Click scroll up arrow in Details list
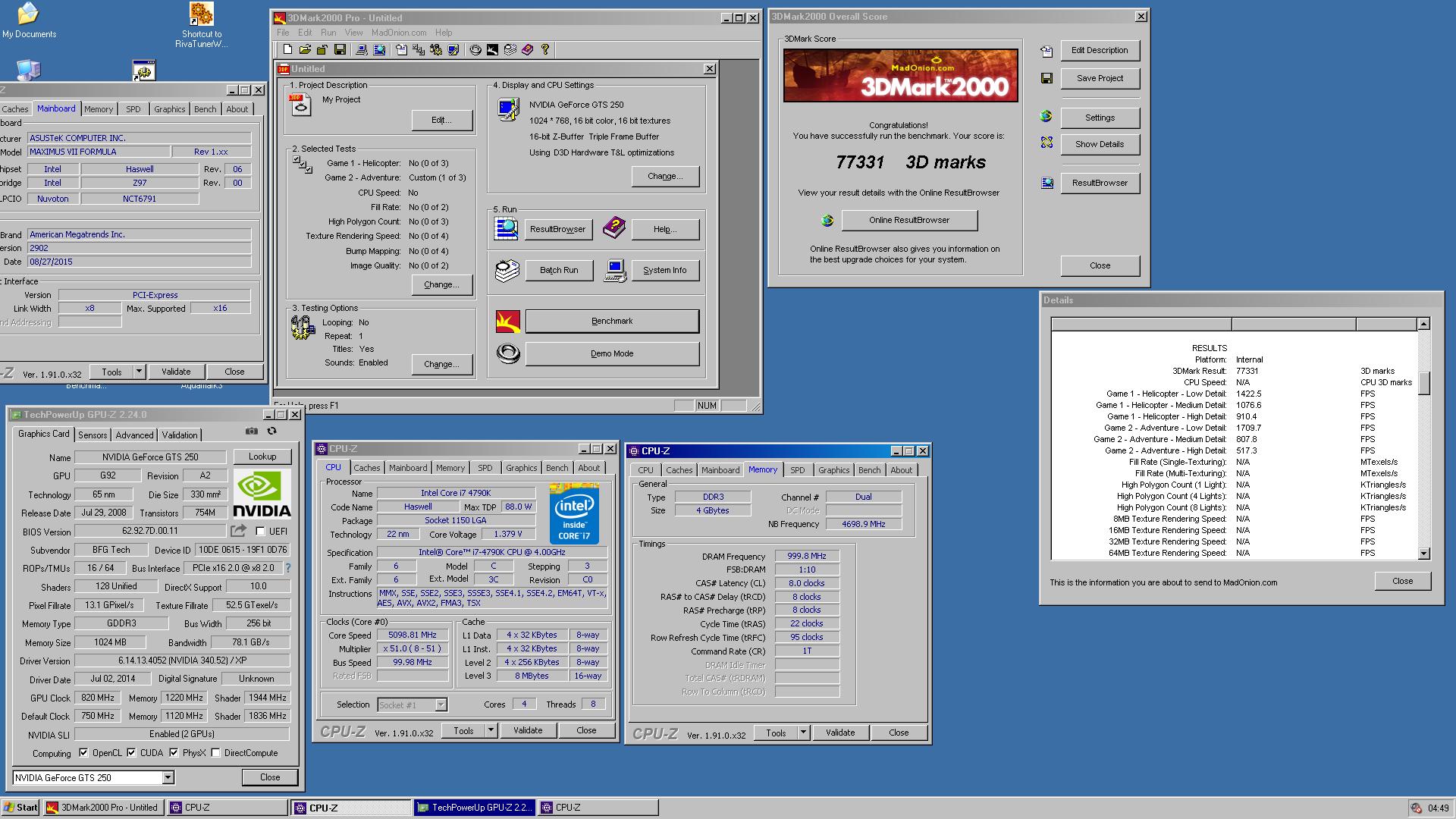 (x=1423, y=324)
